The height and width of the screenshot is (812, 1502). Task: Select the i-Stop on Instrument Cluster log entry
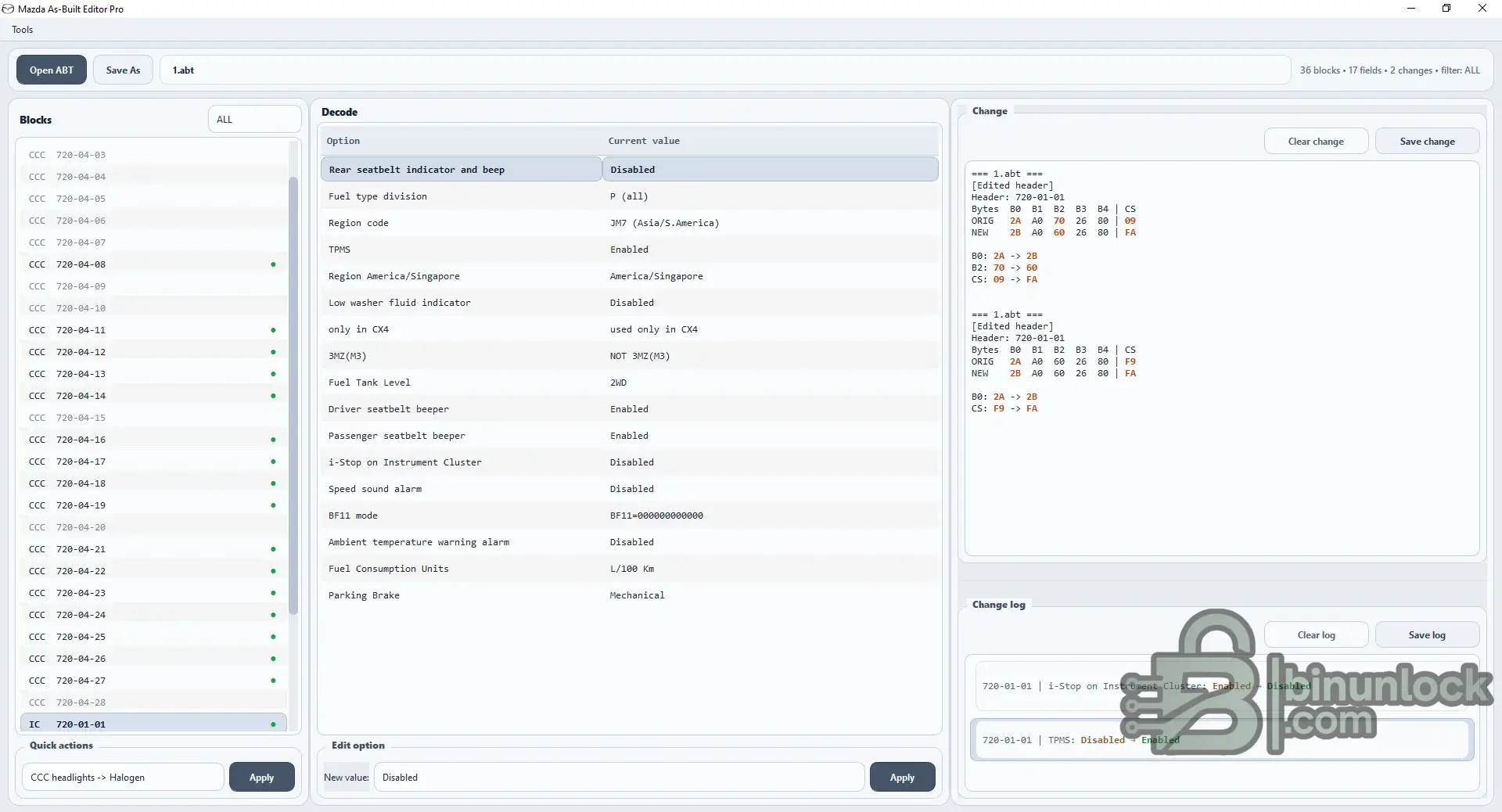click(1222, 686)
